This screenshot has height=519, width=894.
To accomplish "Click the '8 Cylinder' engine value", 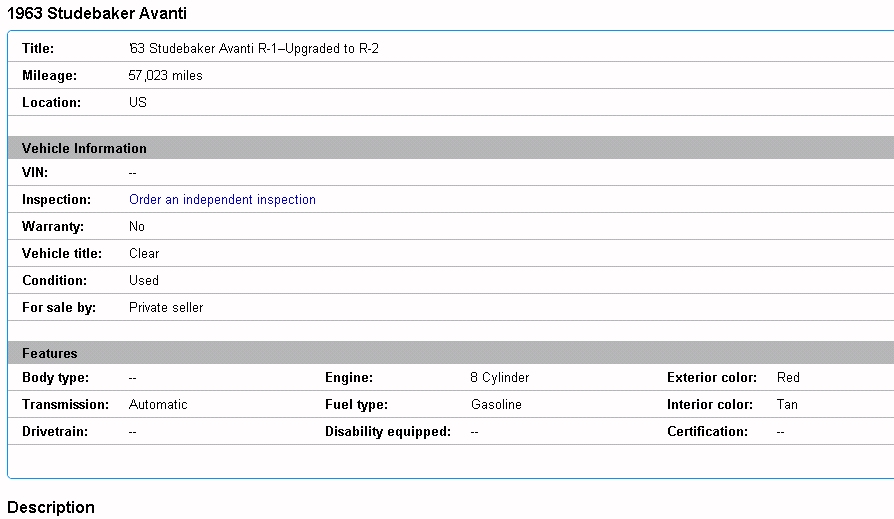I will pos(500,378).
